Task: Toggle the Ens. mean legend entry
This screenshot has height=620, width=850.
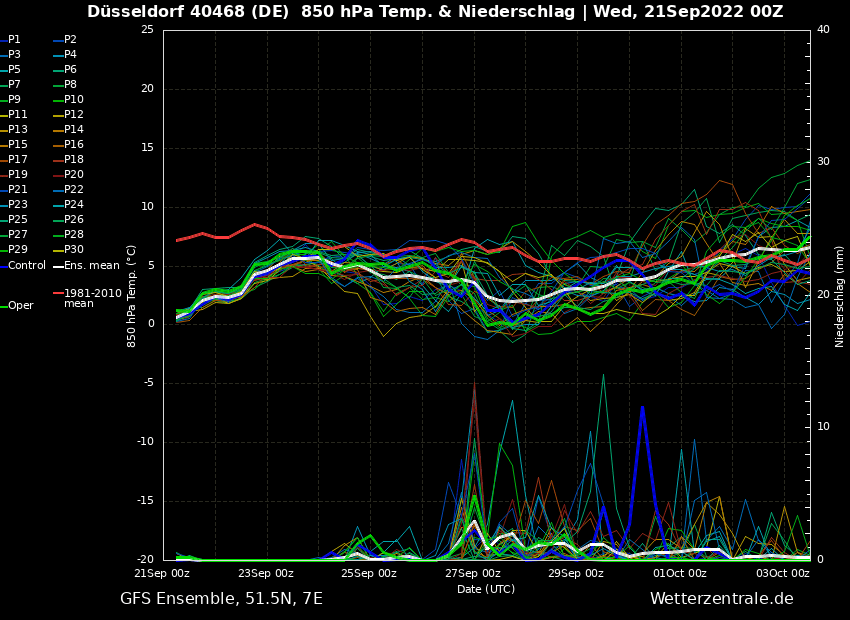Action: (91, 266)
